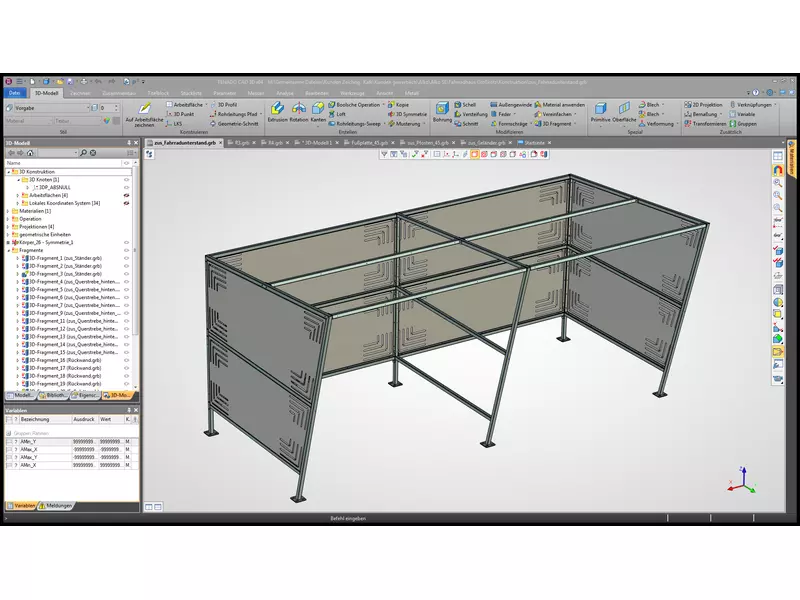Click Auf Arbeitsfläche zeichnen icon
Viewport: 800px width, 600px height.
tap(145, 113)
